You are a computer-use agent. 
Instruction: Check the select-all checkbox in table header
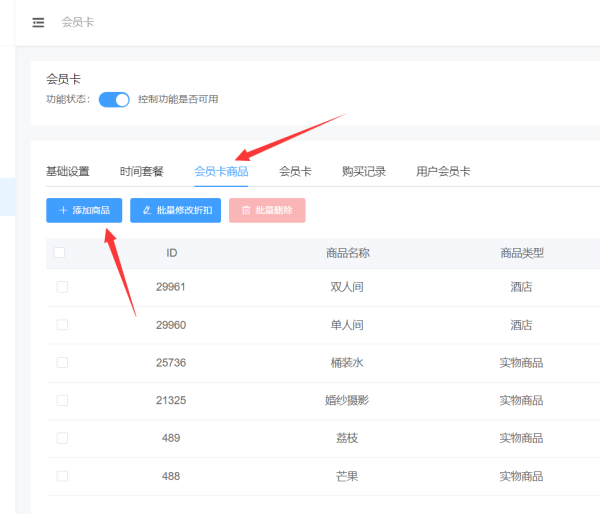click(60, 253)
